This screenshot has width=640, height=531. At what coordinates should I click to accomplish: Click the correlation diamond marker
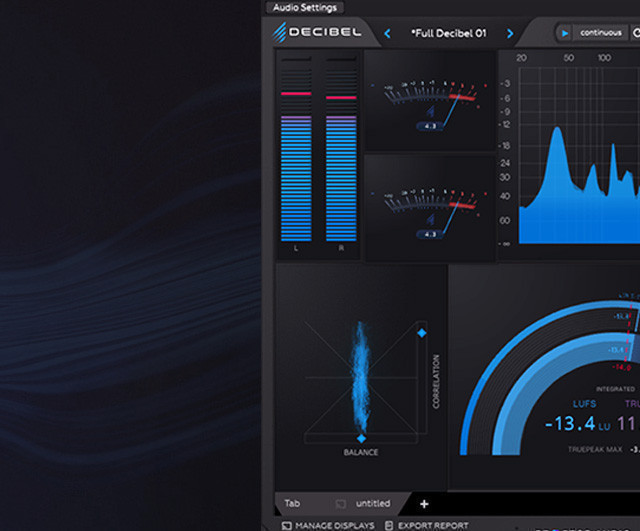pyautogui.click(x=421, y=332)
